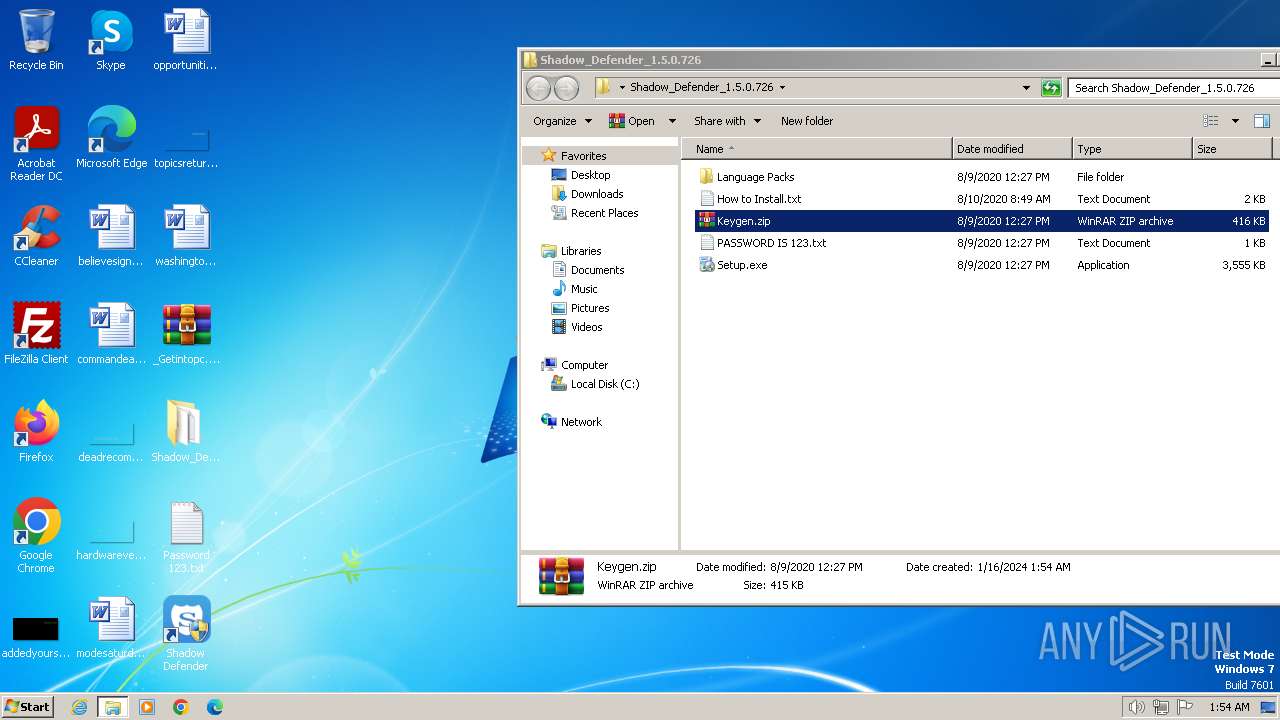Click the Open toolbar button

[x=632, y=121]
